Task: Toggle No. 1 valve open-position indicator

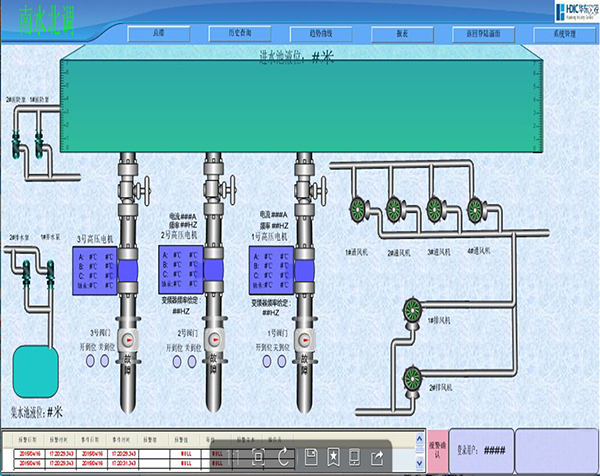Action: tap(265, 360)
